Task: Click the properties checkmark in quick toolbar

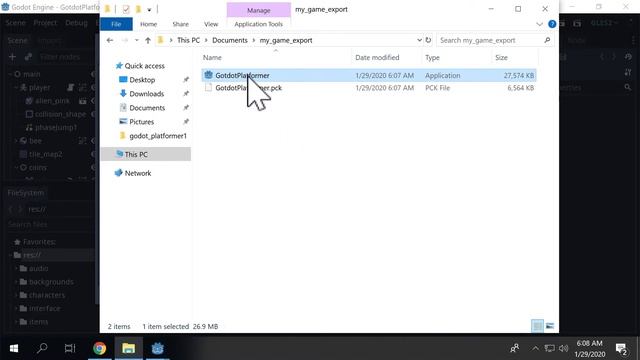Action: pos(126,9)
